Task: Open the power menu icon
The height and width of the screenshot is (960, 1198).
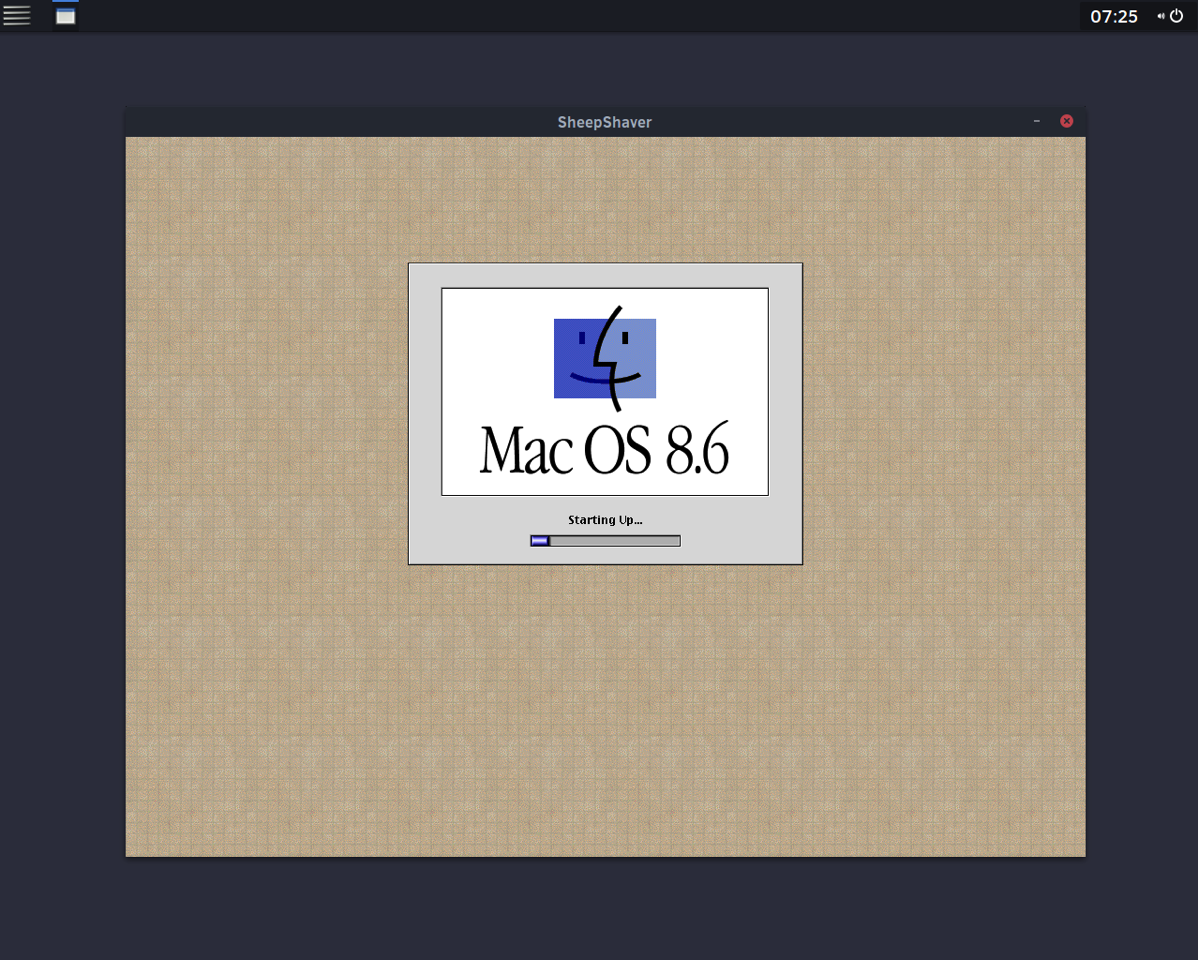Action: [x=1177, y=16]
